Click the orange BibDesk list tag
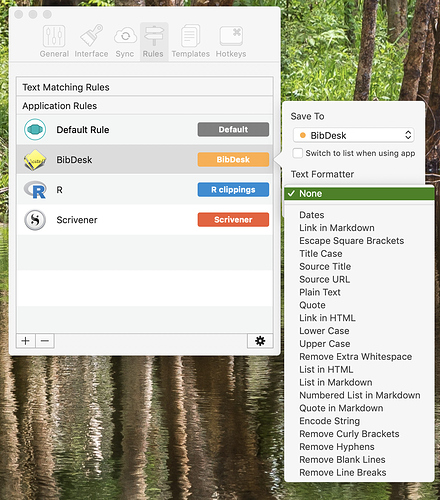 tap(233, 159)
